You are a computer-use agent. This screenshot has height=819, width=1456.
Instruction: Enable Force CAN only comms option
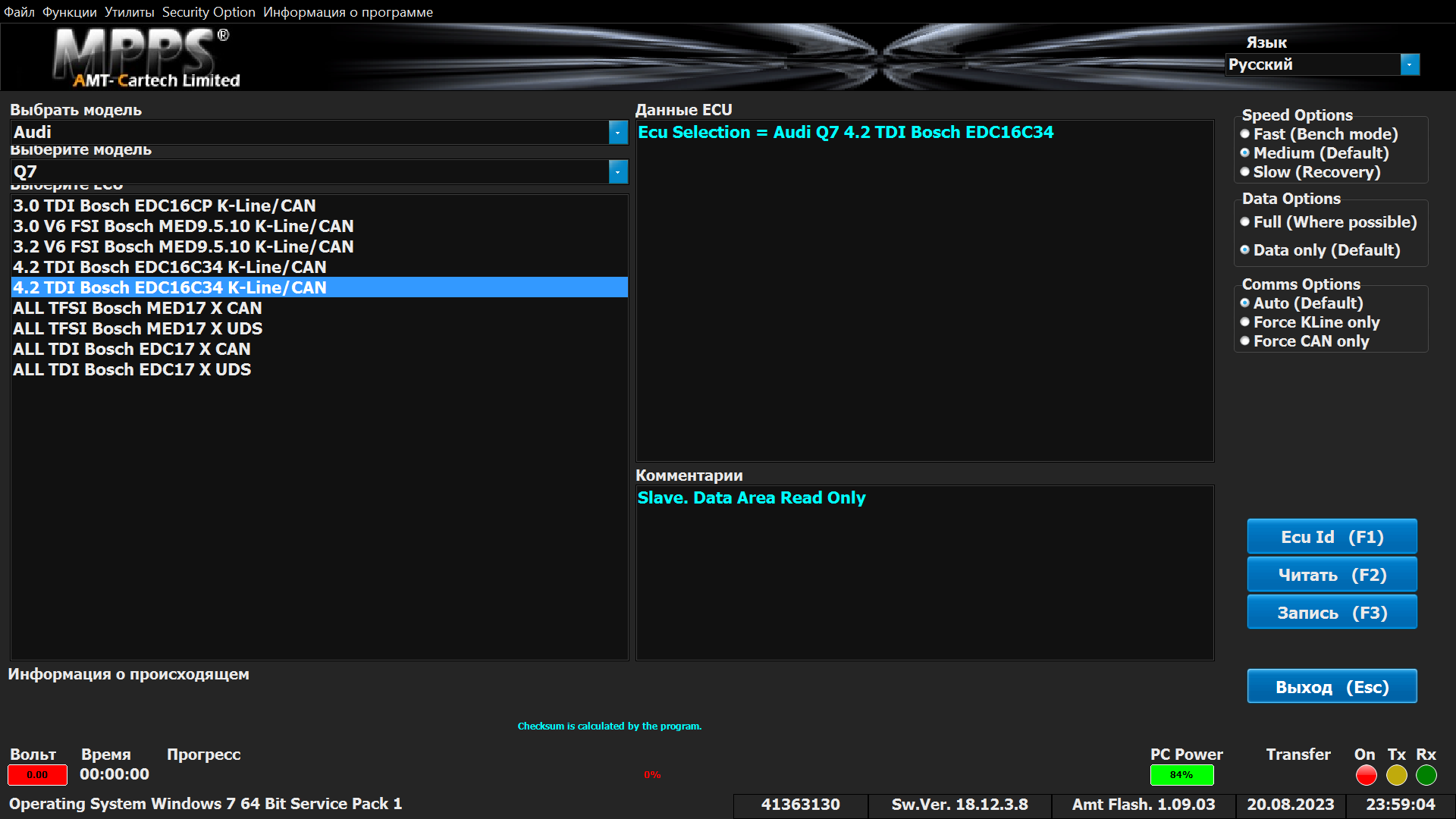[1245, 341]
